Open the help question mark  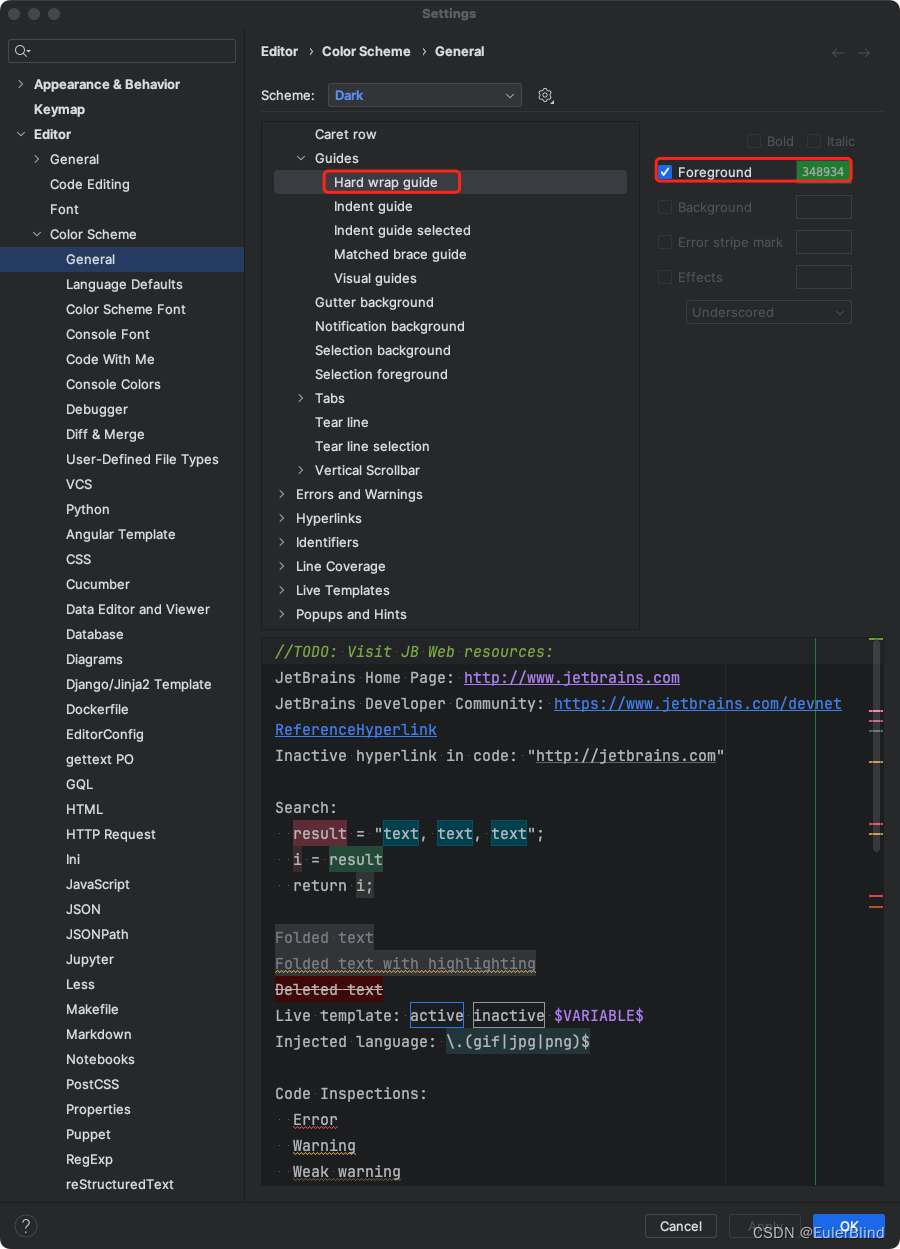coord(25,1225)
